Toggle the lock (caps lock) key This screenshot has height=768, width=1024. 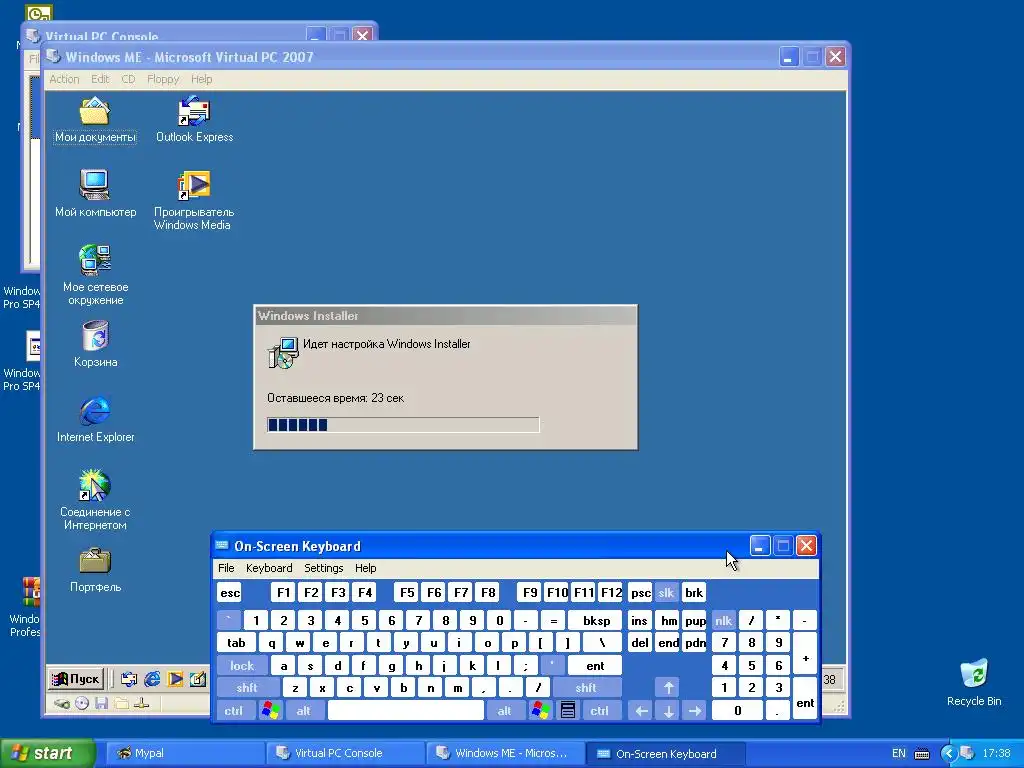coord(242,665)
